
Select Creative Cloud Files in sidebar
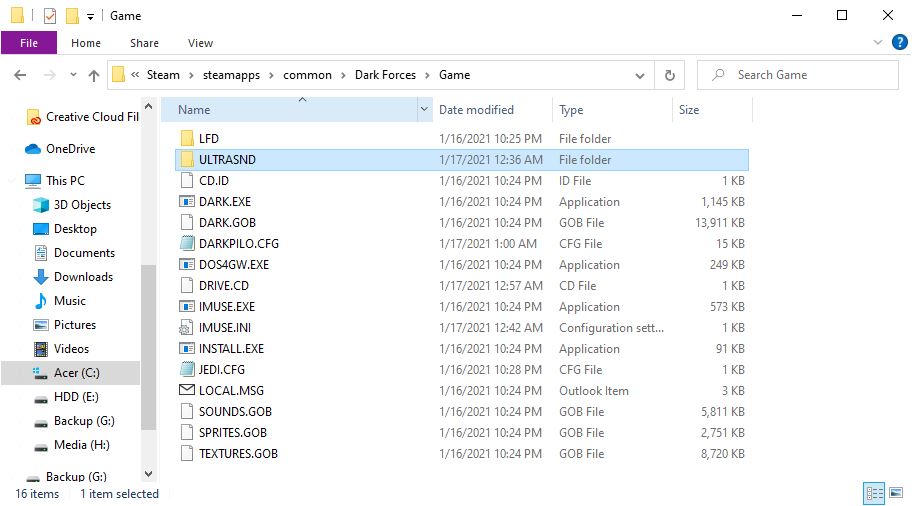82,117
